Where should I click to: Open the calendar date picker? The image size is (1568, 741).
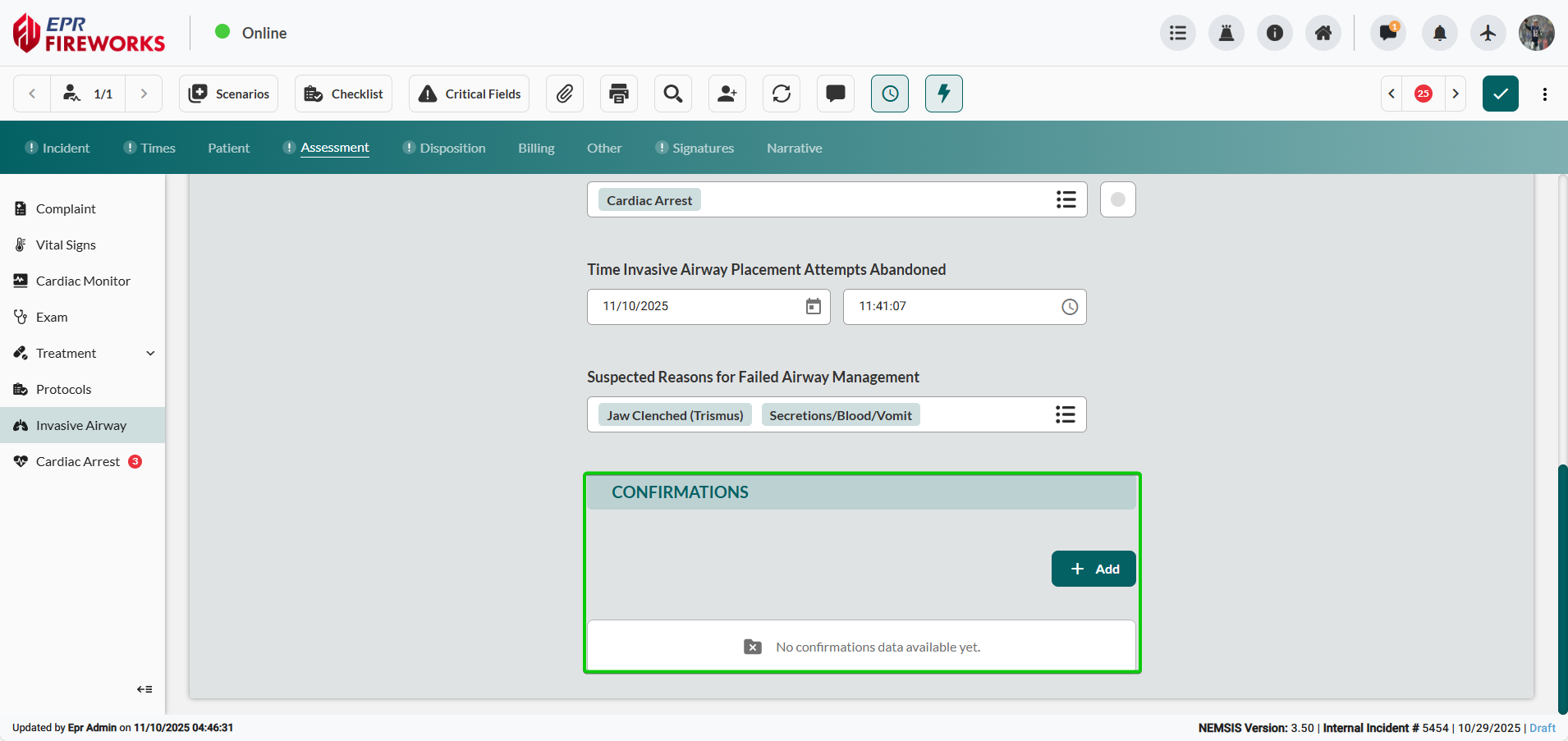click(813, 306)
